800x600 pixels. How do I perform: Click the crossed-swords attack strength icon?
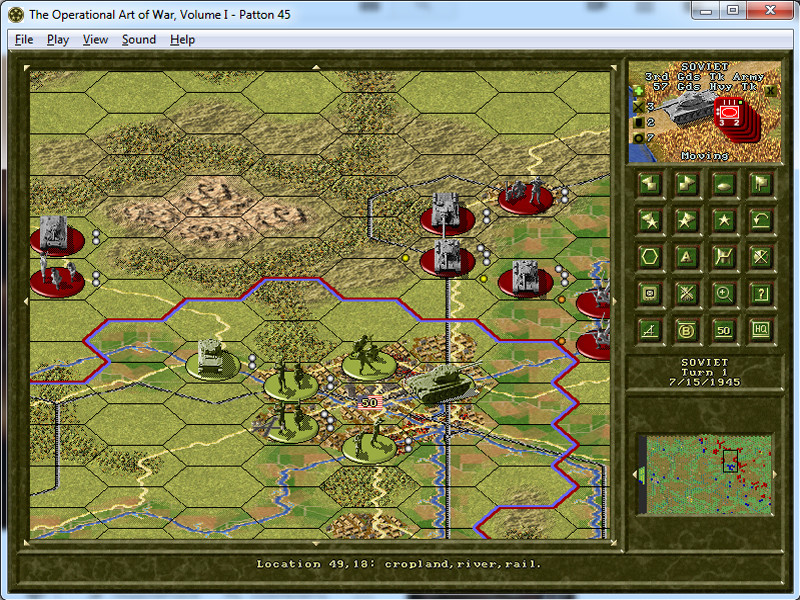coord(638,107)
